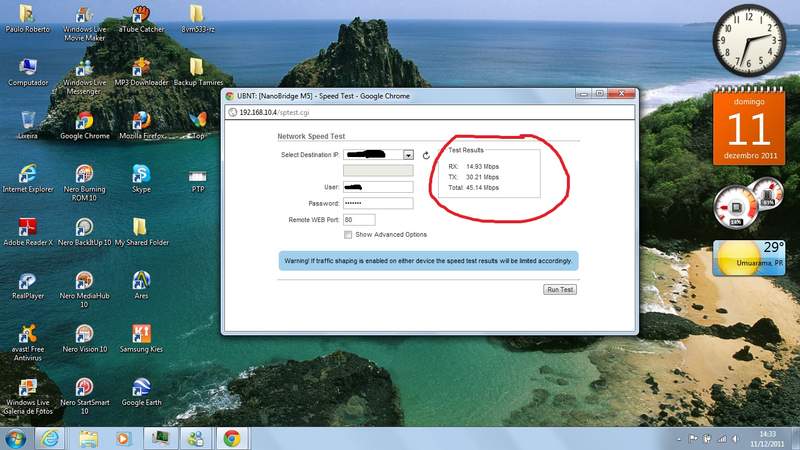Launch Windows Live Messenger shortcut
Image resolution: width=800 pixels, height=450 pixels.
84,77
